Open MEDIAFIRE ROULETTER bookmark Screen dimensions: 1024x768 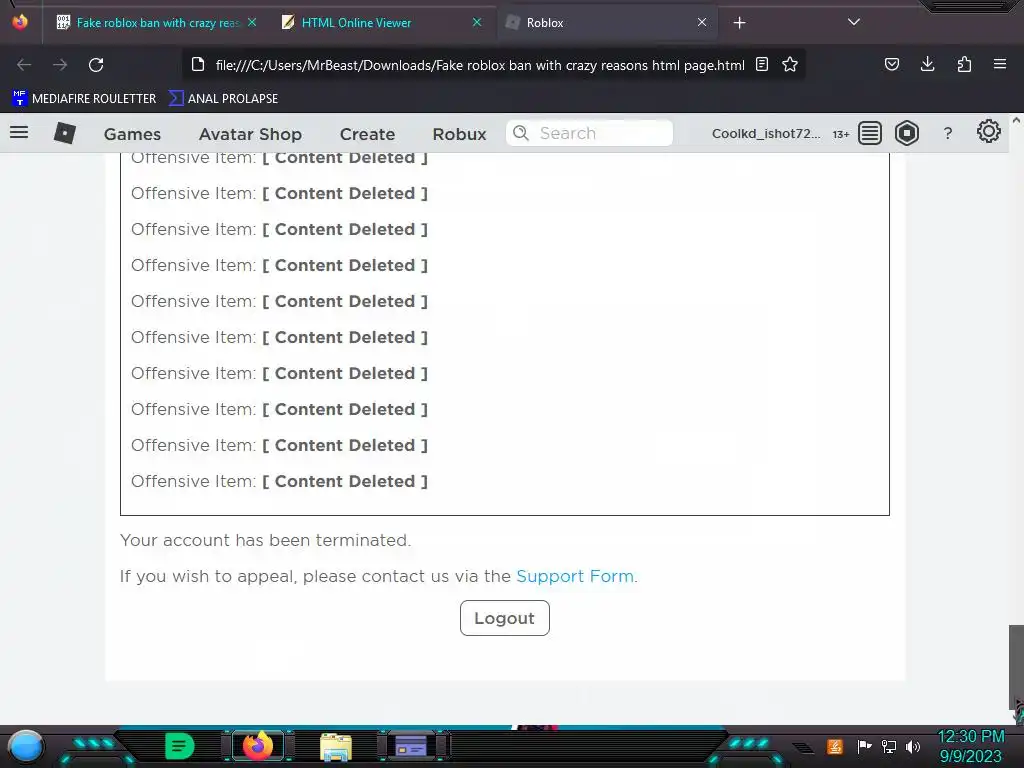(x=84, y=99)
